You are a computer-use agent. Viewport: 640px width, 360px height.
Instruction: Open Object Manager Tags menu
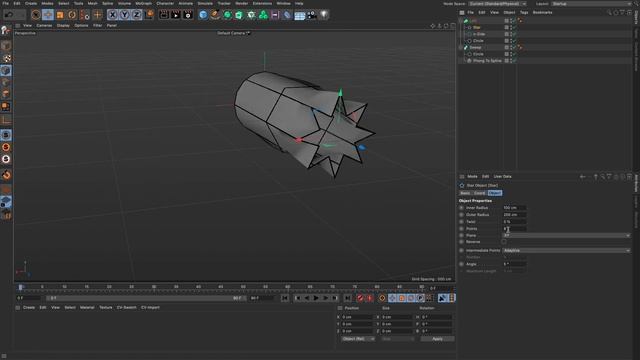click(524, 12)
